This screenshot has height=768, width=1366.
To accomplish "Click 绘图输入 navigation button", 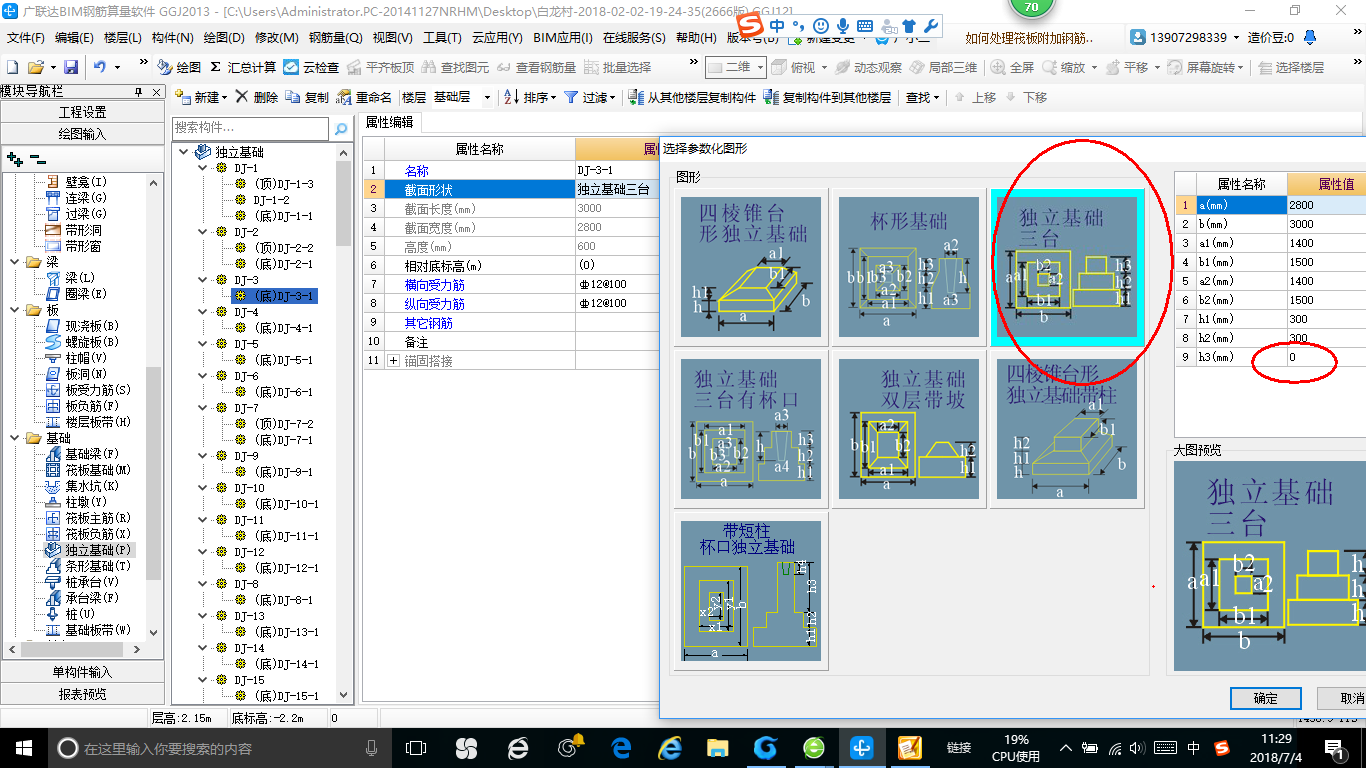I will (x=83, y=134).
